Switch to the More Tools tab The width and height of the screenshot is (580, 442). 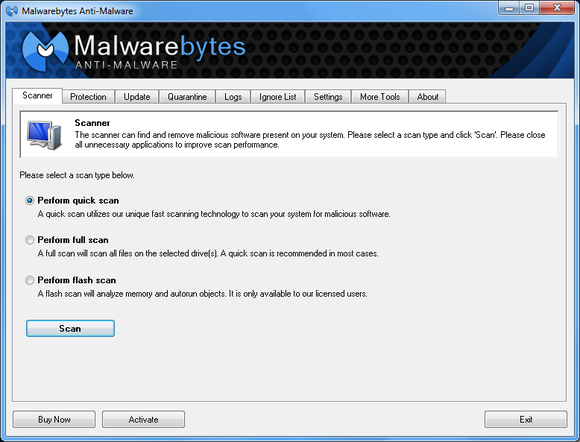[x=380, y=97]
